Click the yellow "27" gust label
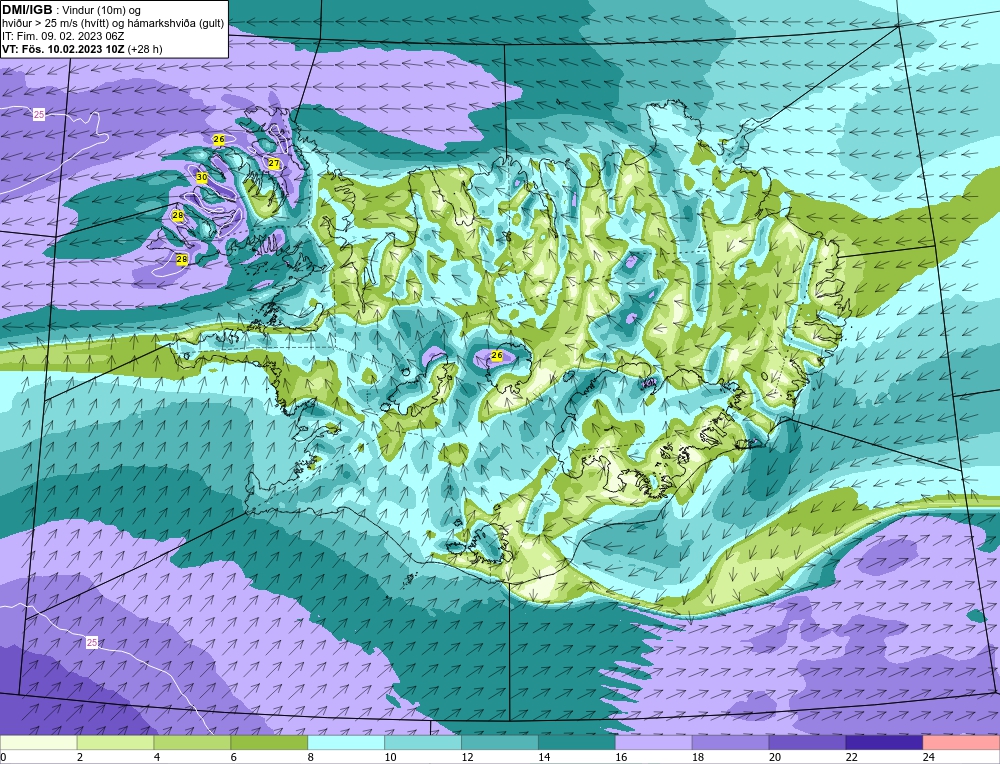The image size is (1000, 764). click(x=274, y=164)
